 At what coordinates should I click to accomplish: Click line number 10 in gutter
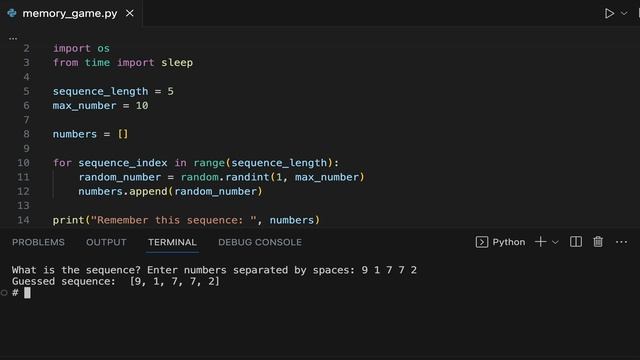coord(23,163)
